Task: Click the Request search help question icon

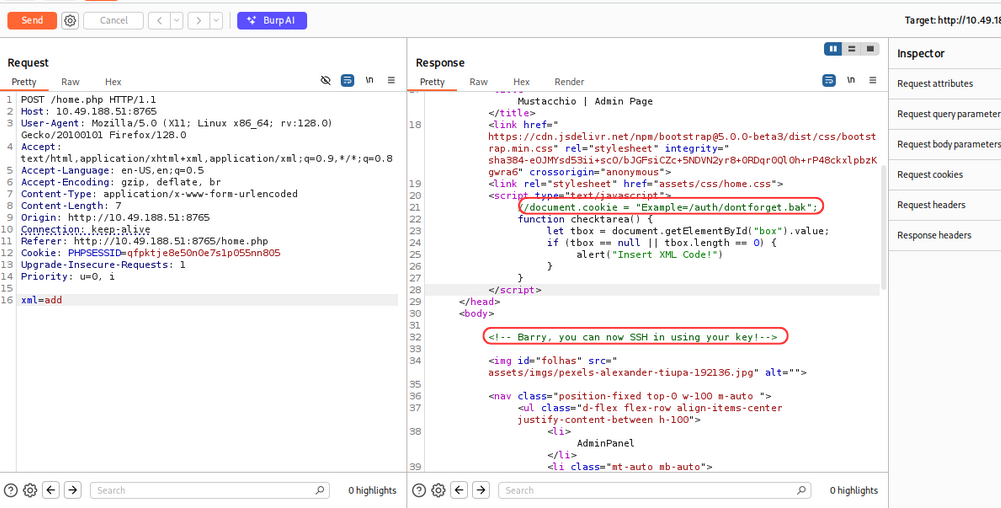Action: click(x=11, y=490)
